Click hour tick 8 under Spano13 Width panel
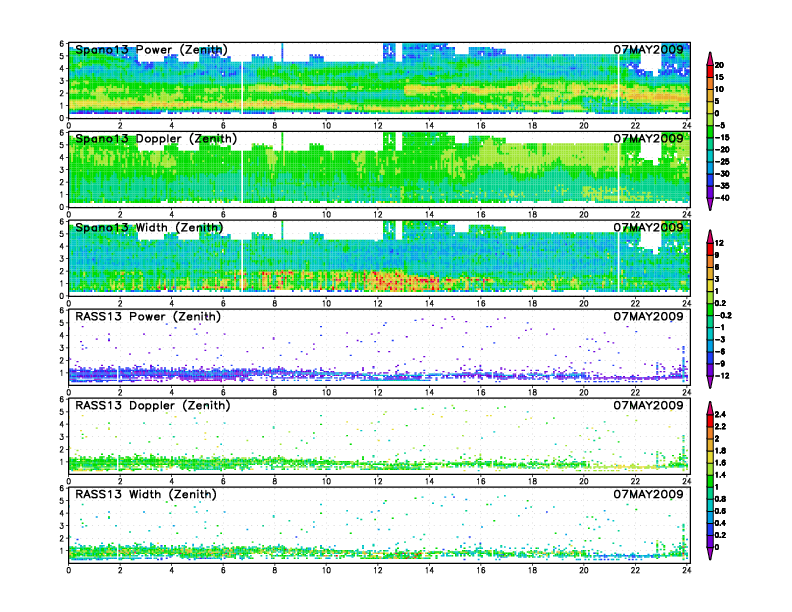792x612 pixels. (x=275, y=303)
